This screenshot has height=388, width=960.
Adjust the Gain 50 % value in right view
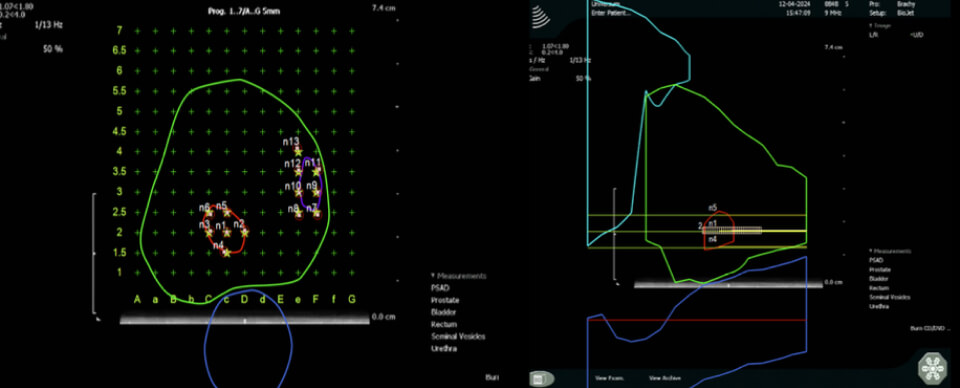pyautogui.click(x=583, y=78)
